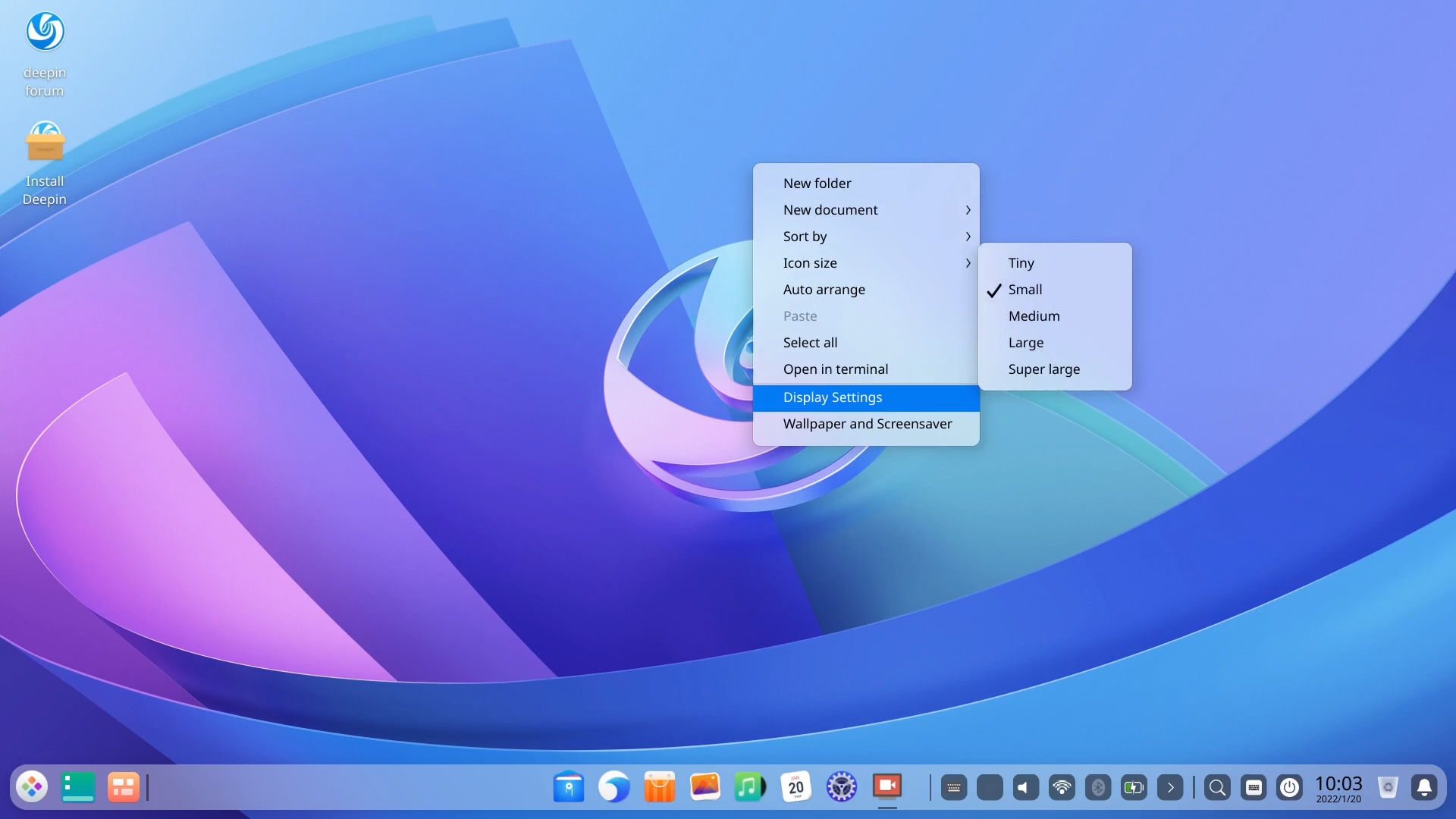Open Control Center gear icon in dock
This screenshot has height=819, width=1456.
pyautogui.click(x=842, y=787)
